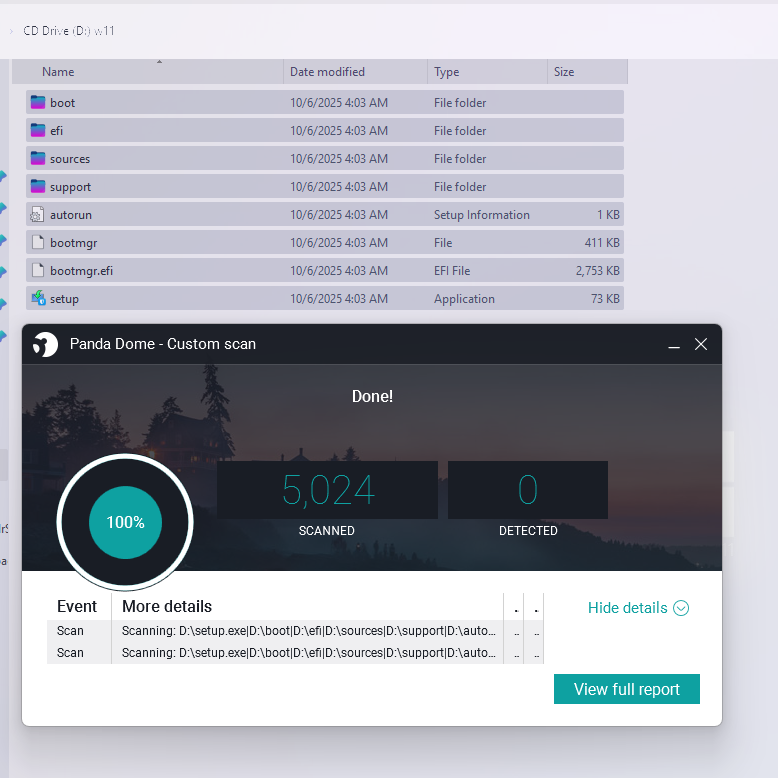Viewport: 778px width, 778px height.
Task: Select the boot folder name
Action: [x=63, y=103]
